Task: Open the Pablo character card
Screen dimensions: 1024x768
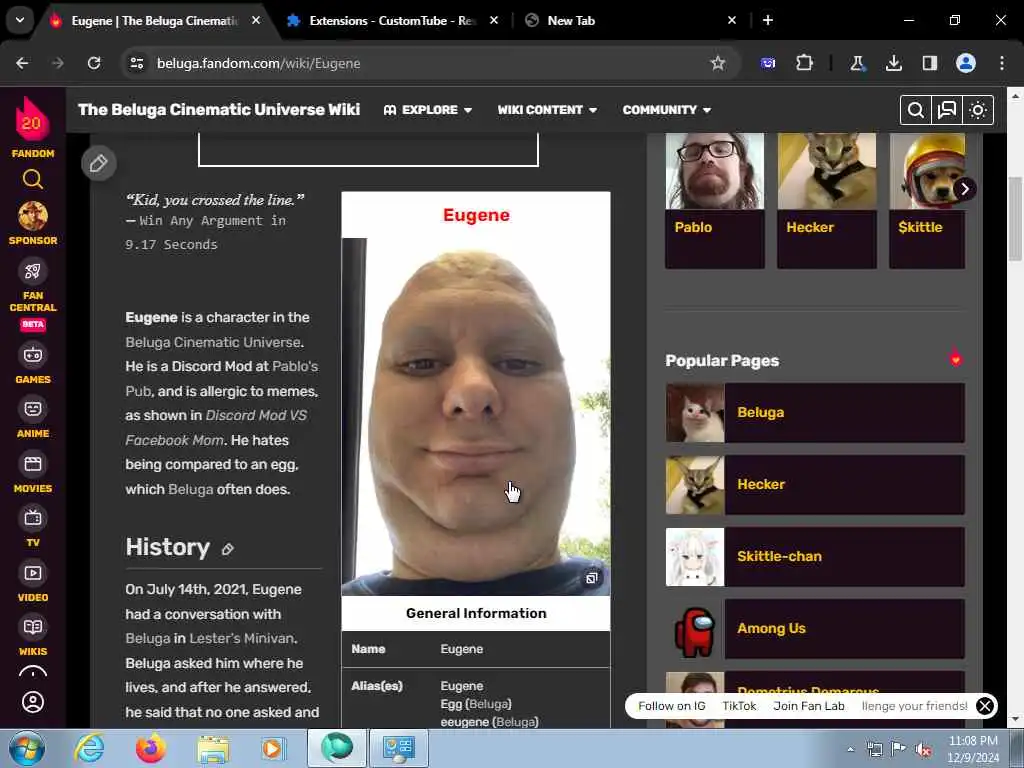Action: click(714, 200)
